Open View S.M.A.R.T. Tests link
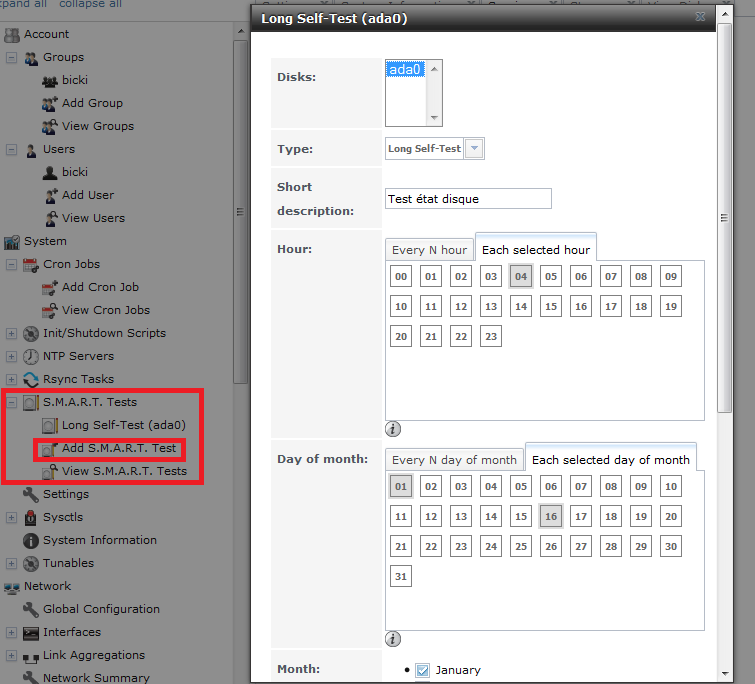The height and width of the screenshot is (684, 755). [x=124, y=471]
